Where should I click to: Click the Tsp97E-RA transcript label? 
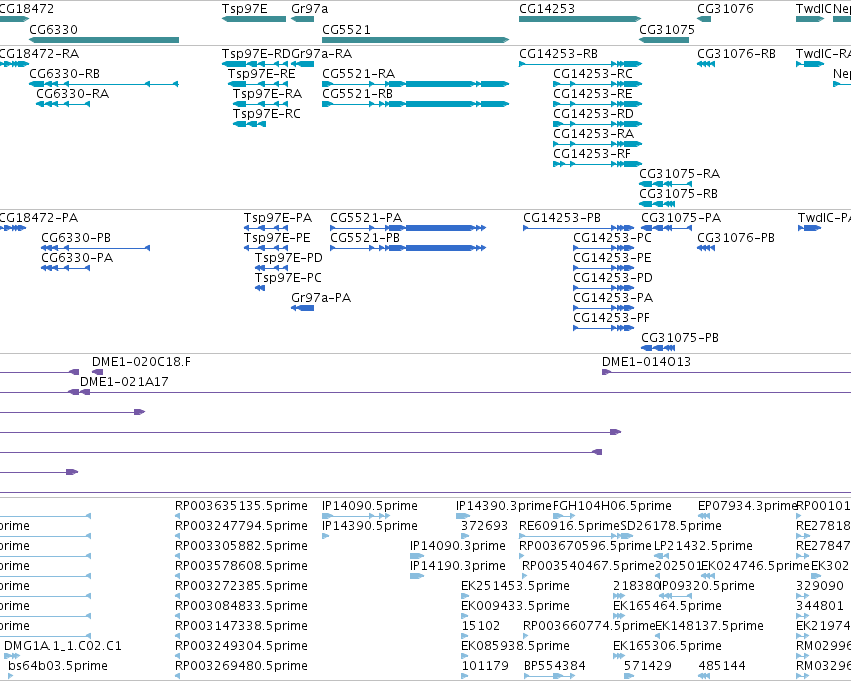coord(268,94)
